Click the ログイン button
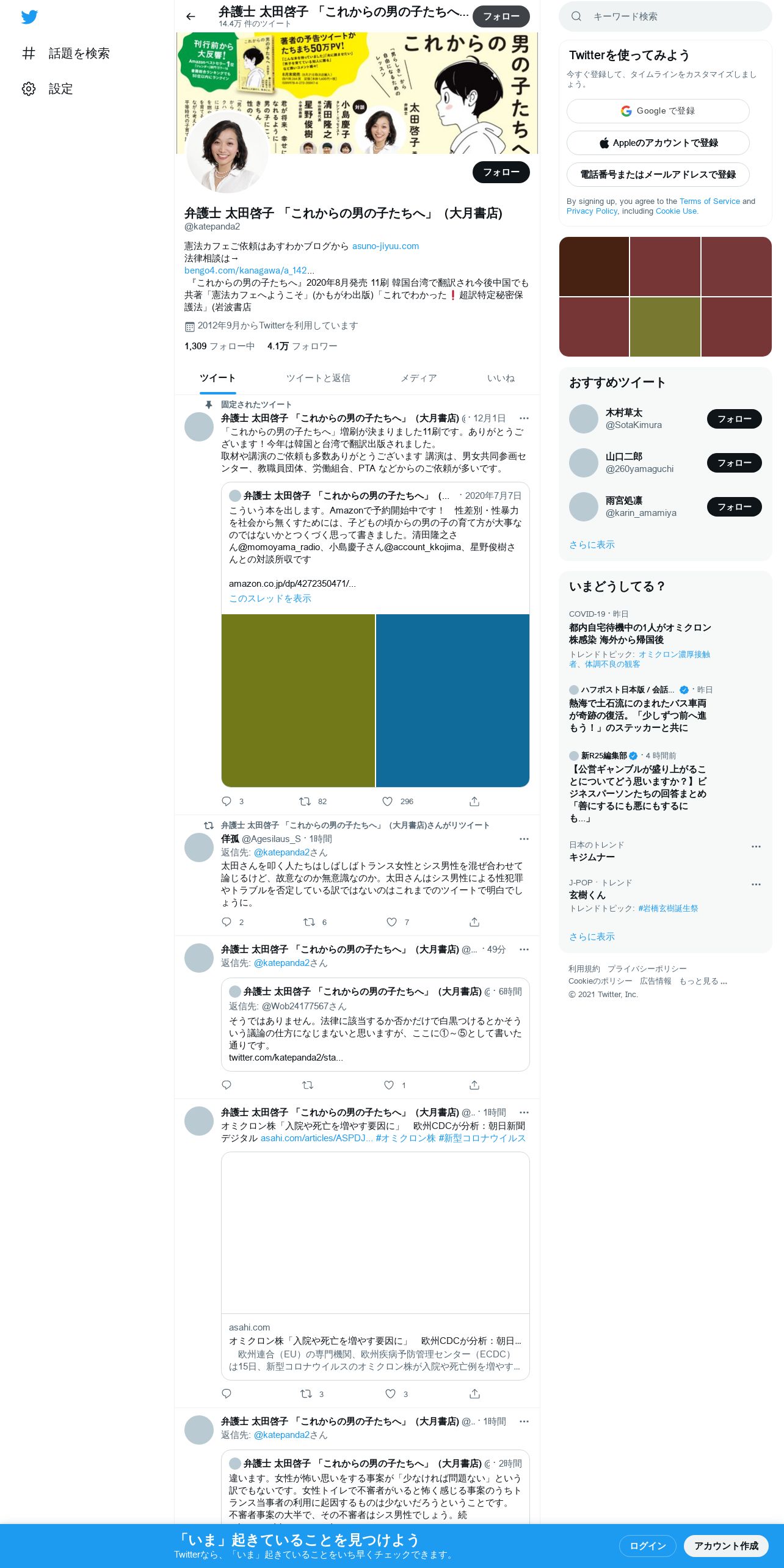784x1568 pixels. click(648, 1545)
